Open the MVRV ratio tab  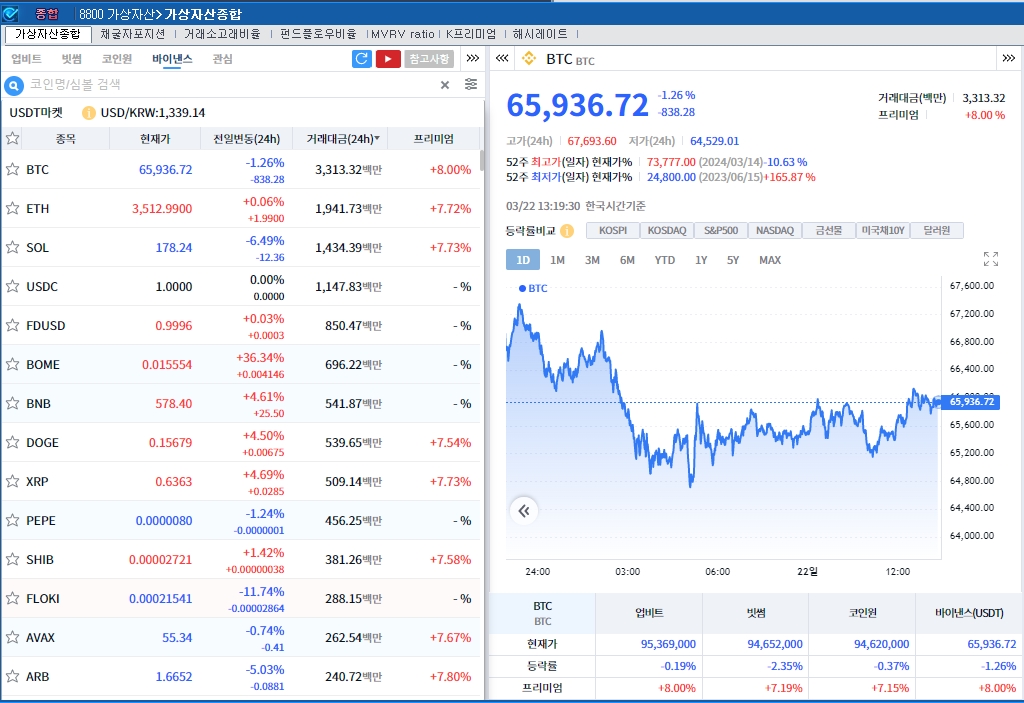pyautogui.click(x=402, y=34)
